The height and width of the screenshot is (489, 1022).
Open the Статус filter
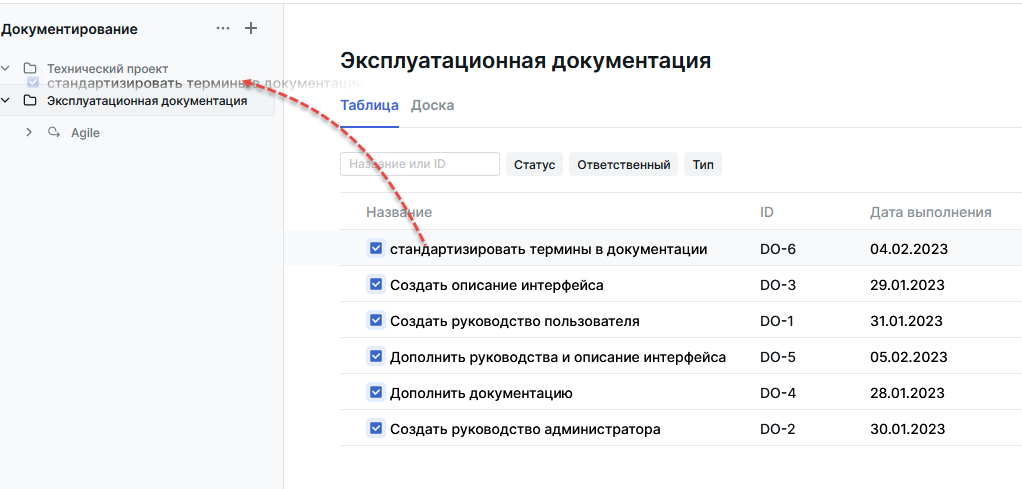tap(535, 165)
